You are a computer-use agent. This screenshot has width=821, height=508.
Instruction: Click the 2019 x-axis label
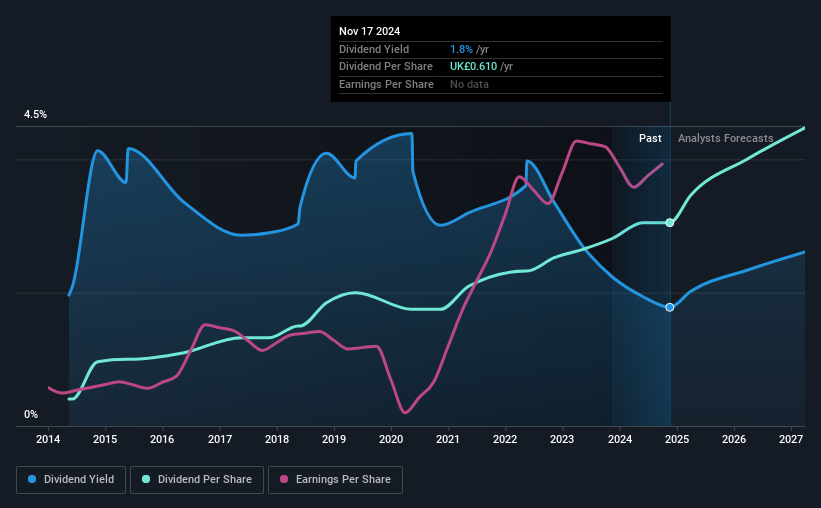(x=334, y=439)
